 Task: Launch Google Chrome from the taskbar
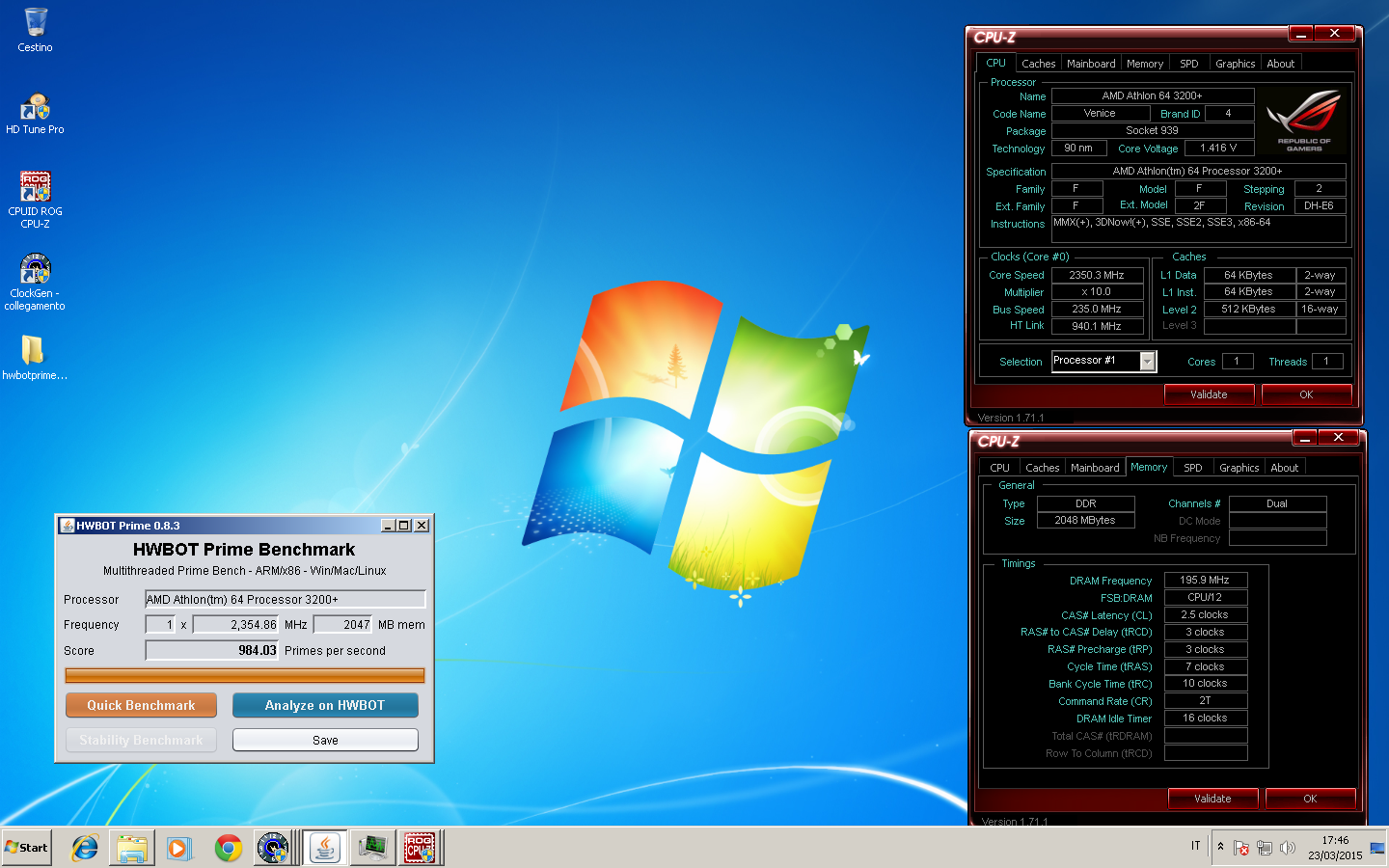click(x=229, y=848)
